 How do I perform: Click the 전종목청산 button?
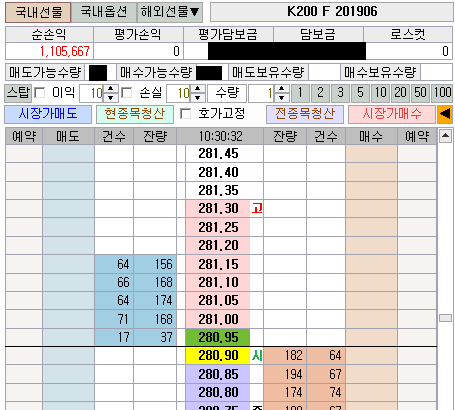click(305, 114)
